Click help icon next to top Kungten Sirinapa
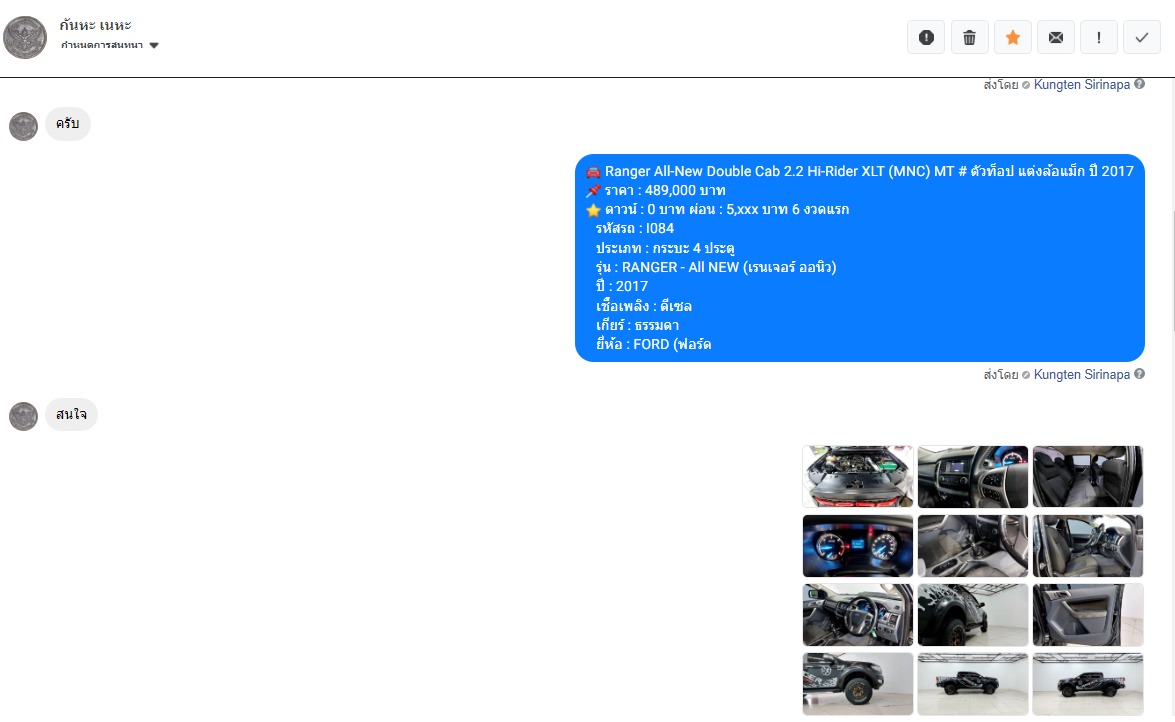The image size is (1175, 722). click(1139, 84)
